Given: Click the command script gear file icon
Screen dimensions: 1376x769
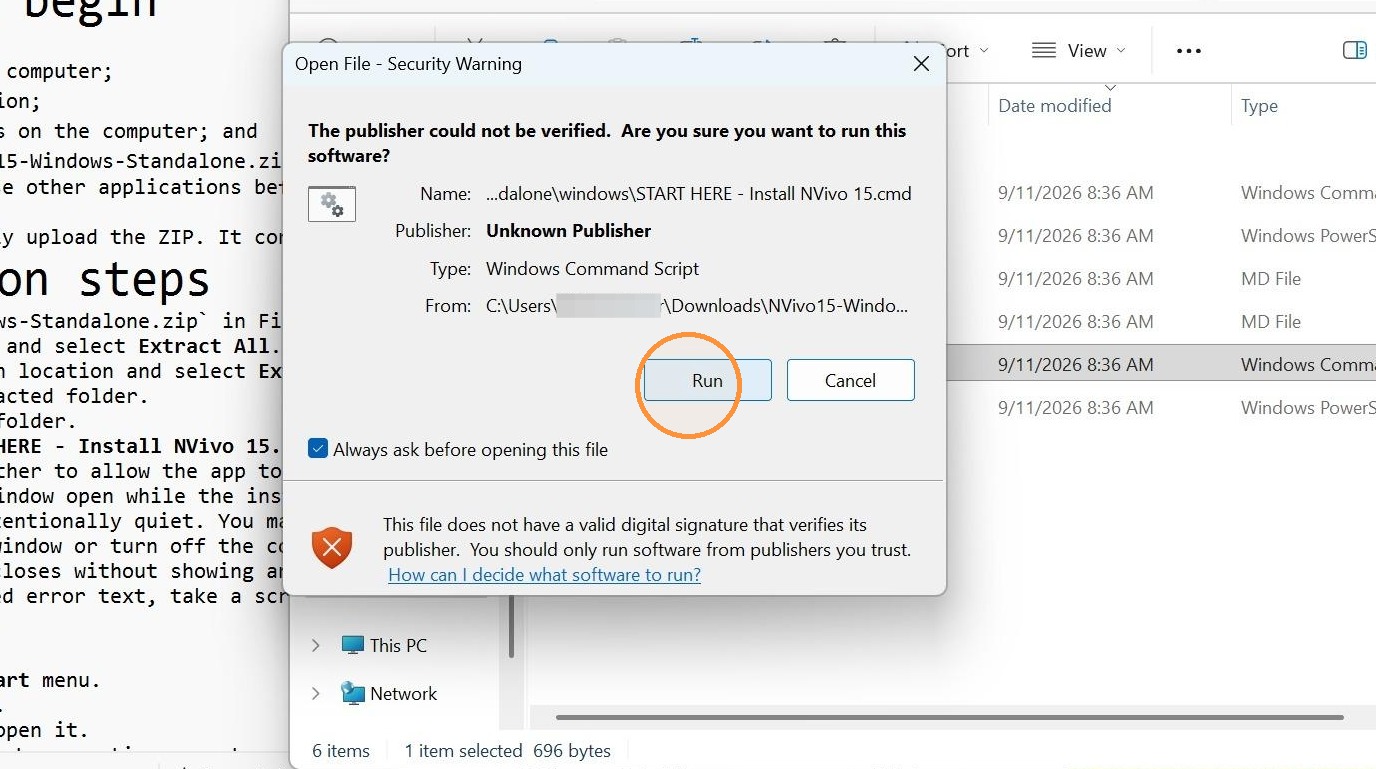Looking at the screenshot, I should [332, 204].
